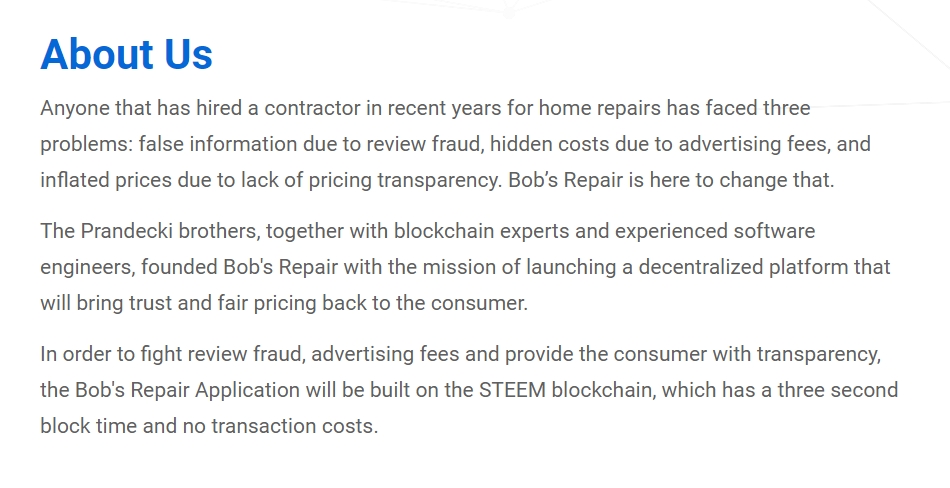Click the About Us heading
The image size is (950, 488).
127,55
